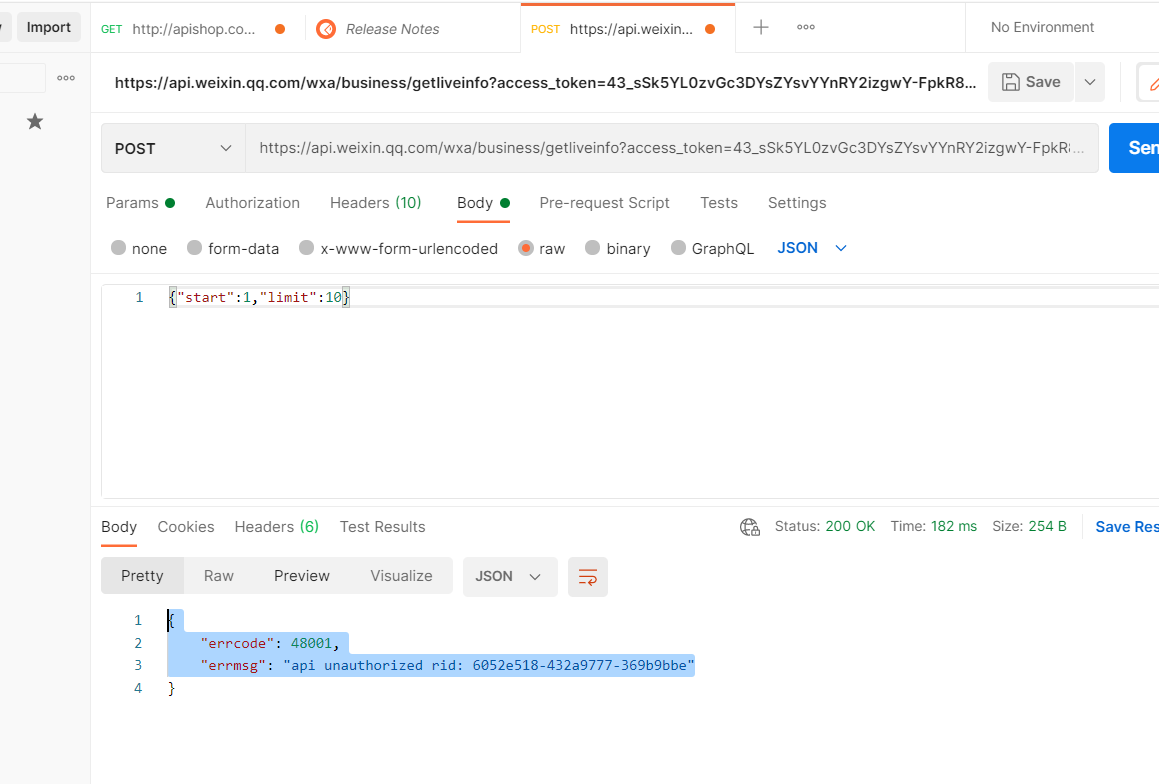This screenshot has width=1159, height=784.
Task: Click the request title URL text
Action: [x=545, y=83]
